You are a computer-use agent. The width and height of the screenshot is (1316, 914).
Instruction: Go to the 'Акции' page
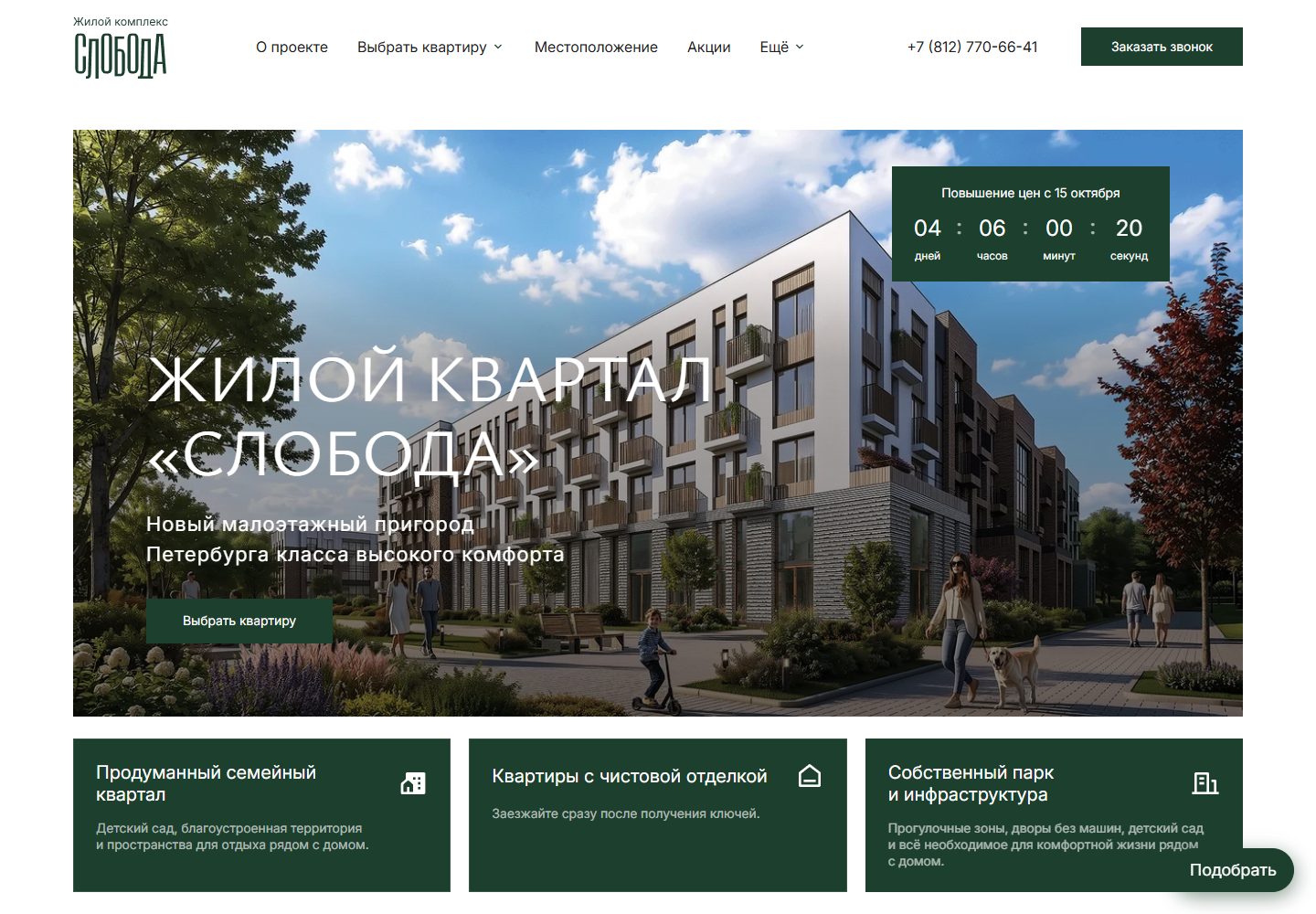click(x=709, y=47)
